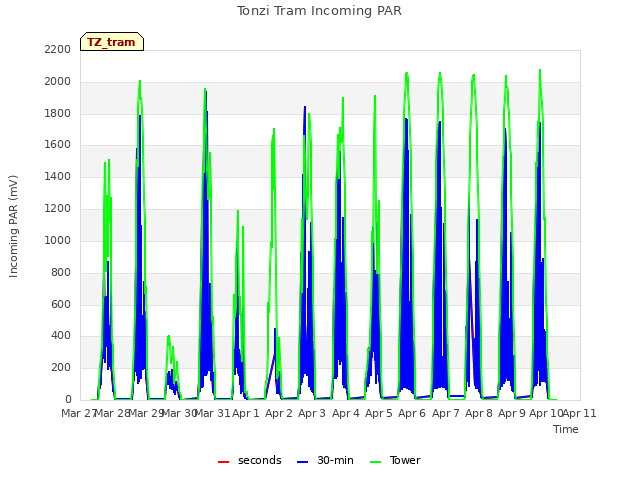This screenshot has height=480, width=640.
Task: Click the Time axis label
Action: [566, 429]
